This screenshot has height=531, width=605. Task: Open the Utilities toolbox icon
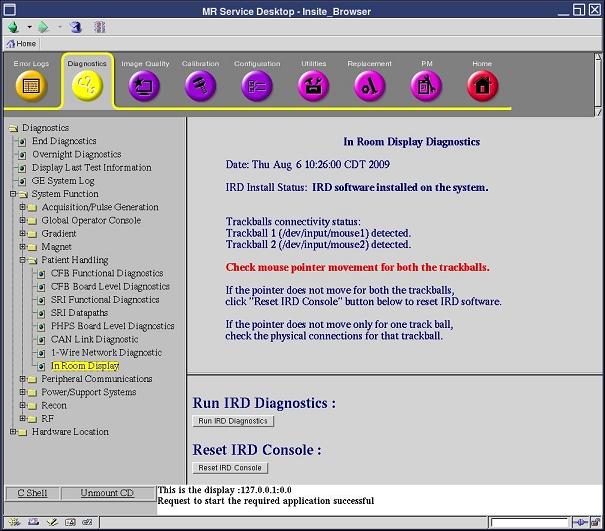[x=313, y=85]
